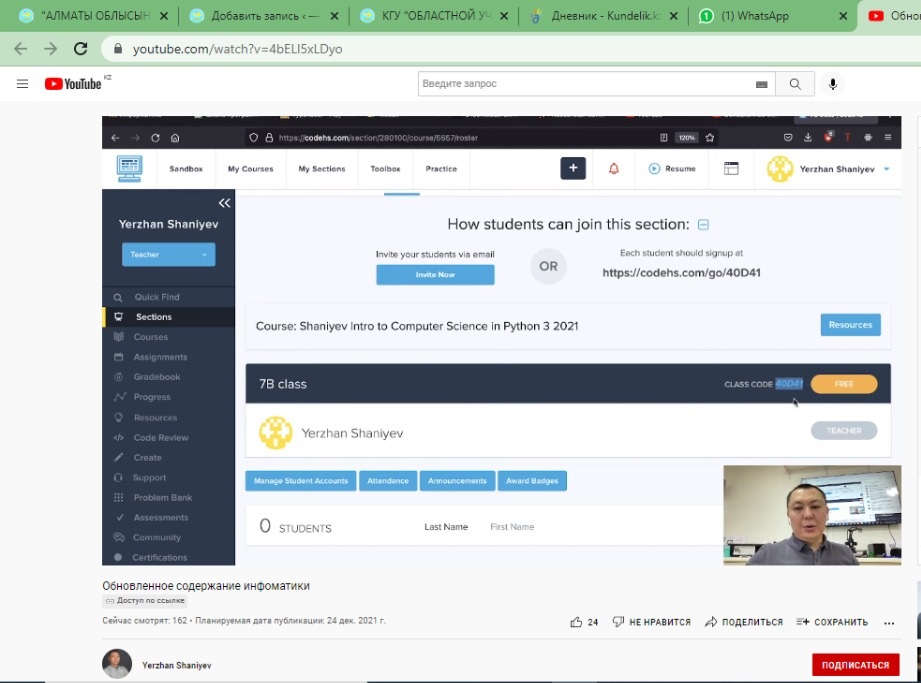Open the Teacher role dropdown in sidebar

pyautogui.click(x=169, y=254)
